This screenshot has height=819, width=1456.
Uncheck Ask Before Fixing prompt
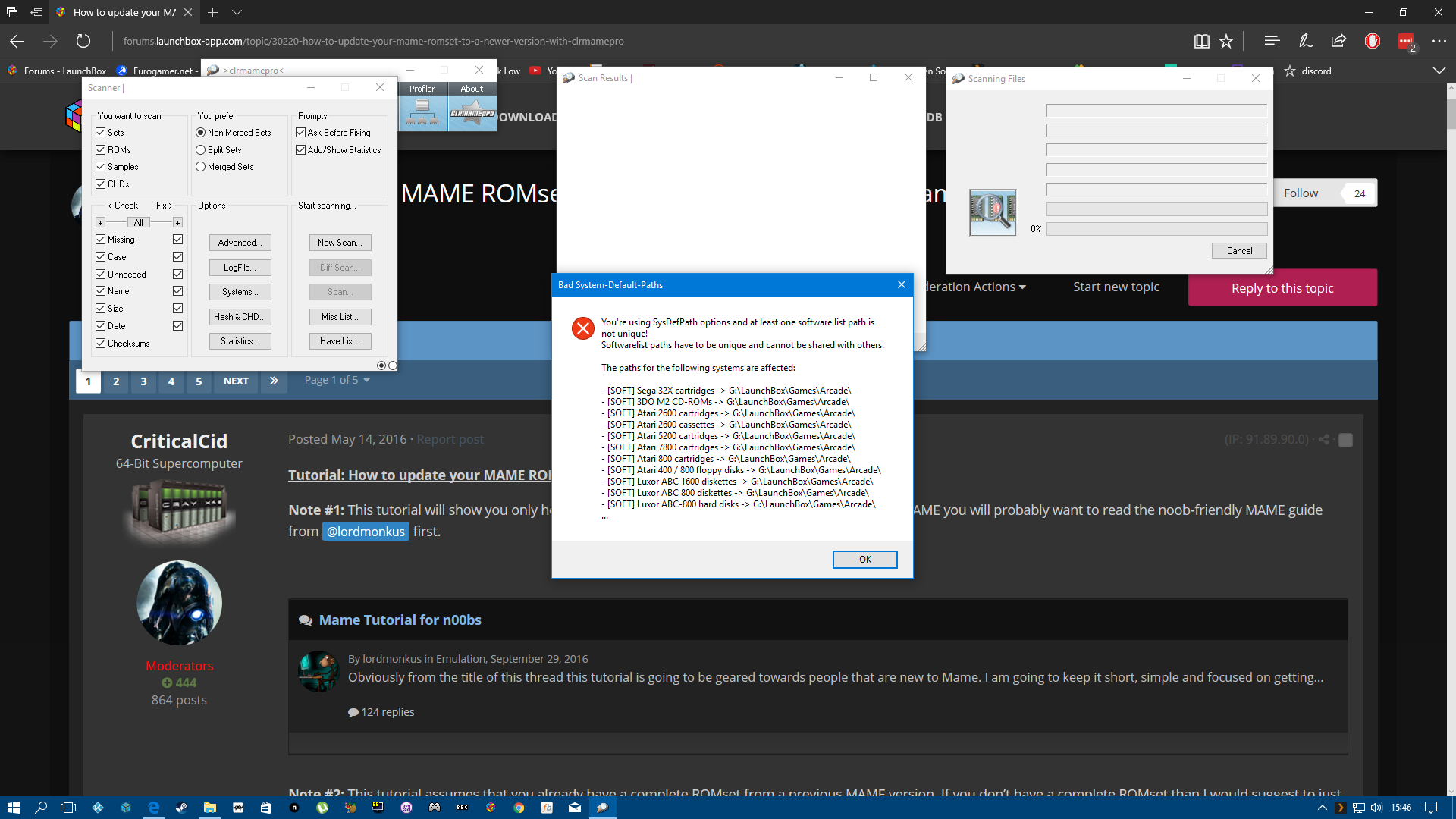coord(300,132)
